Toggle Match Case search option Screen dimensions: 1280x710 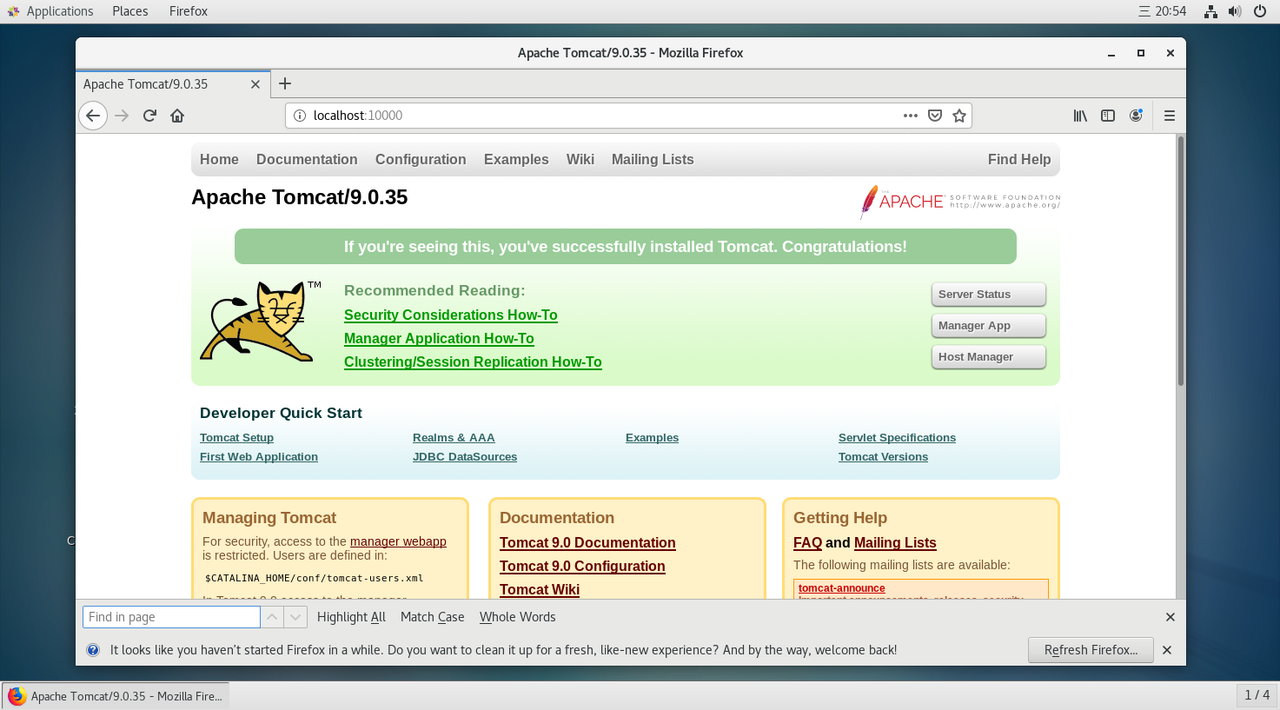432,617
